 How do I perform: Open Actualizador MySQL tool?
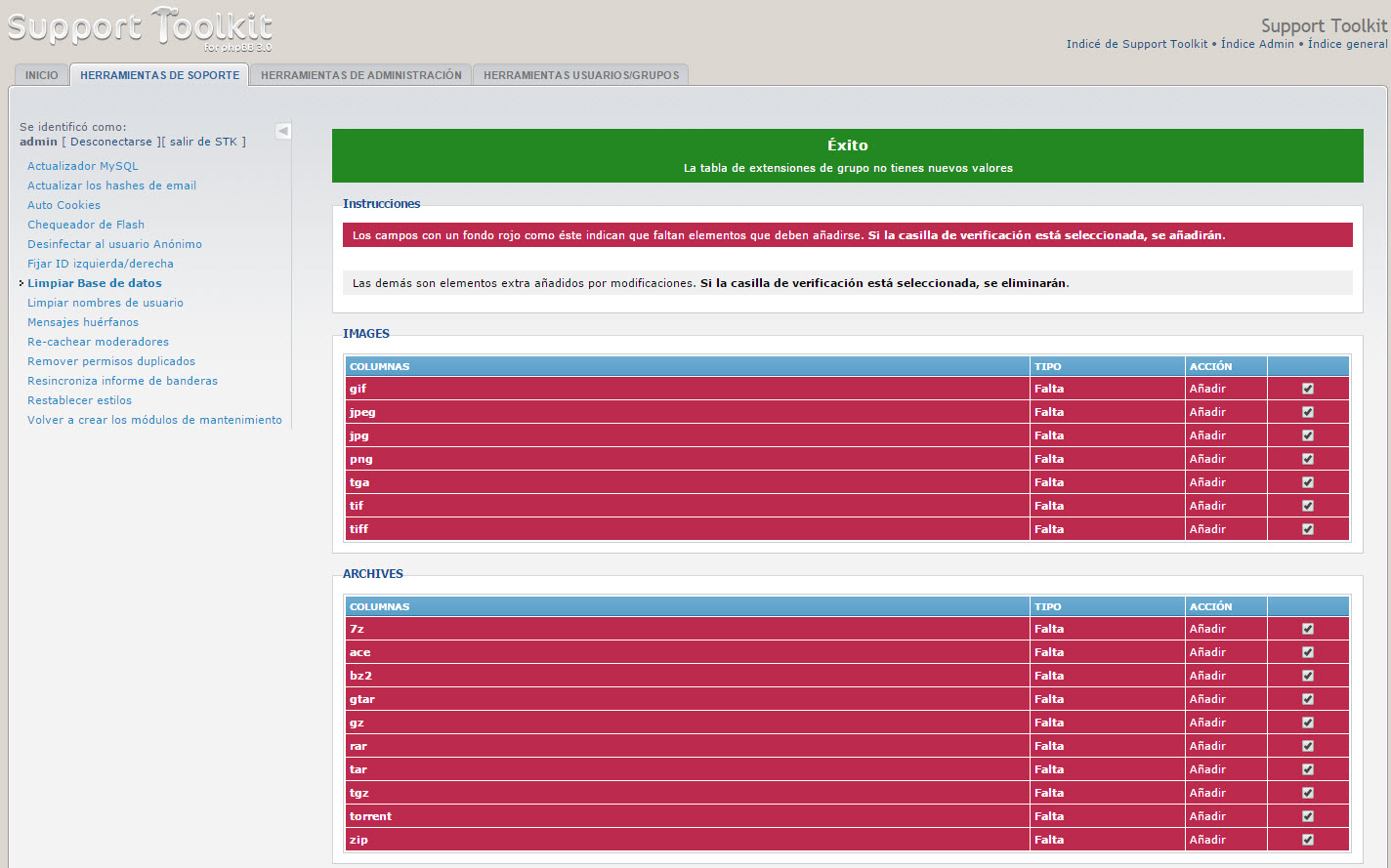tap(83, 166)
